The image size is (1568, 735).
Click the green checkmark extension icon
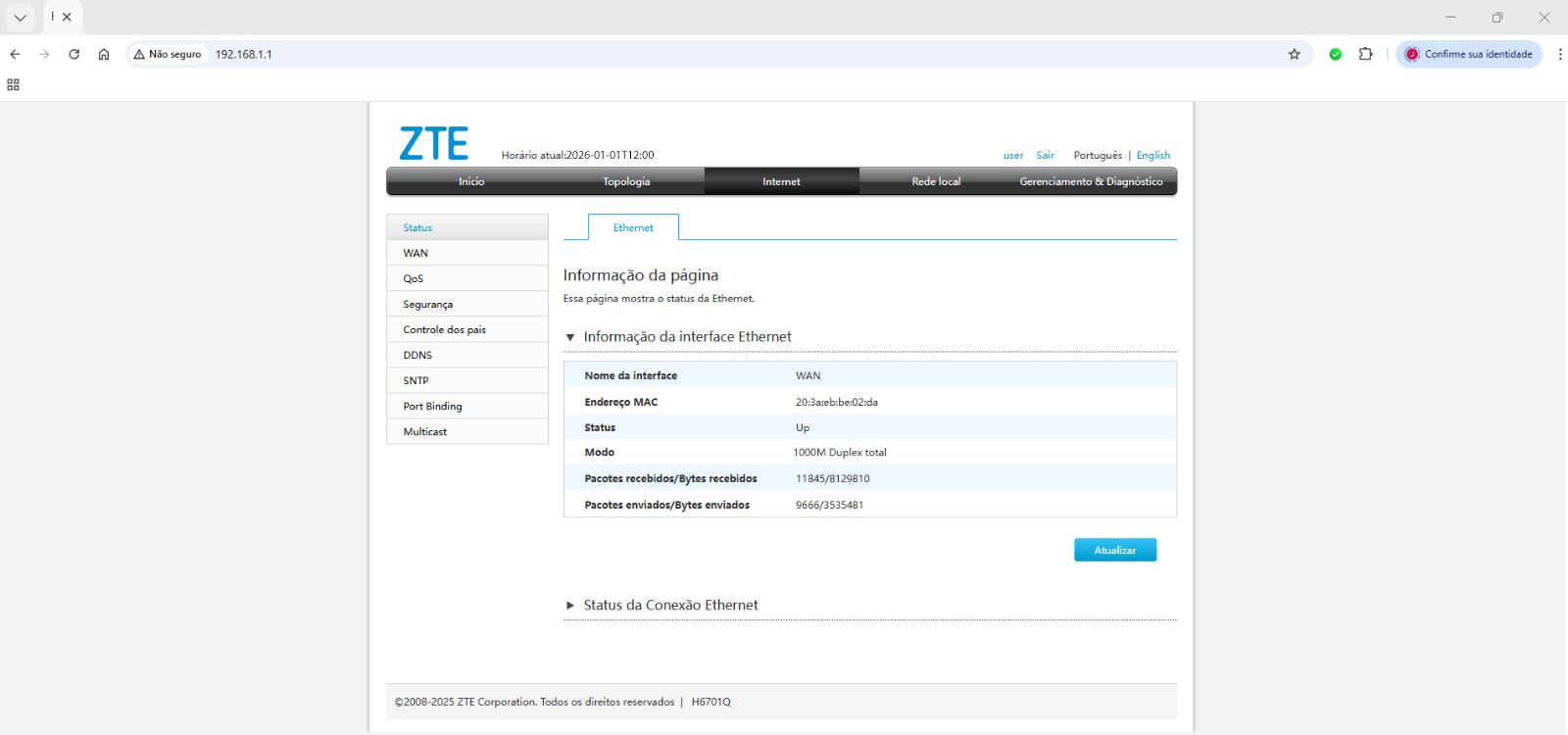point(1335,55)
